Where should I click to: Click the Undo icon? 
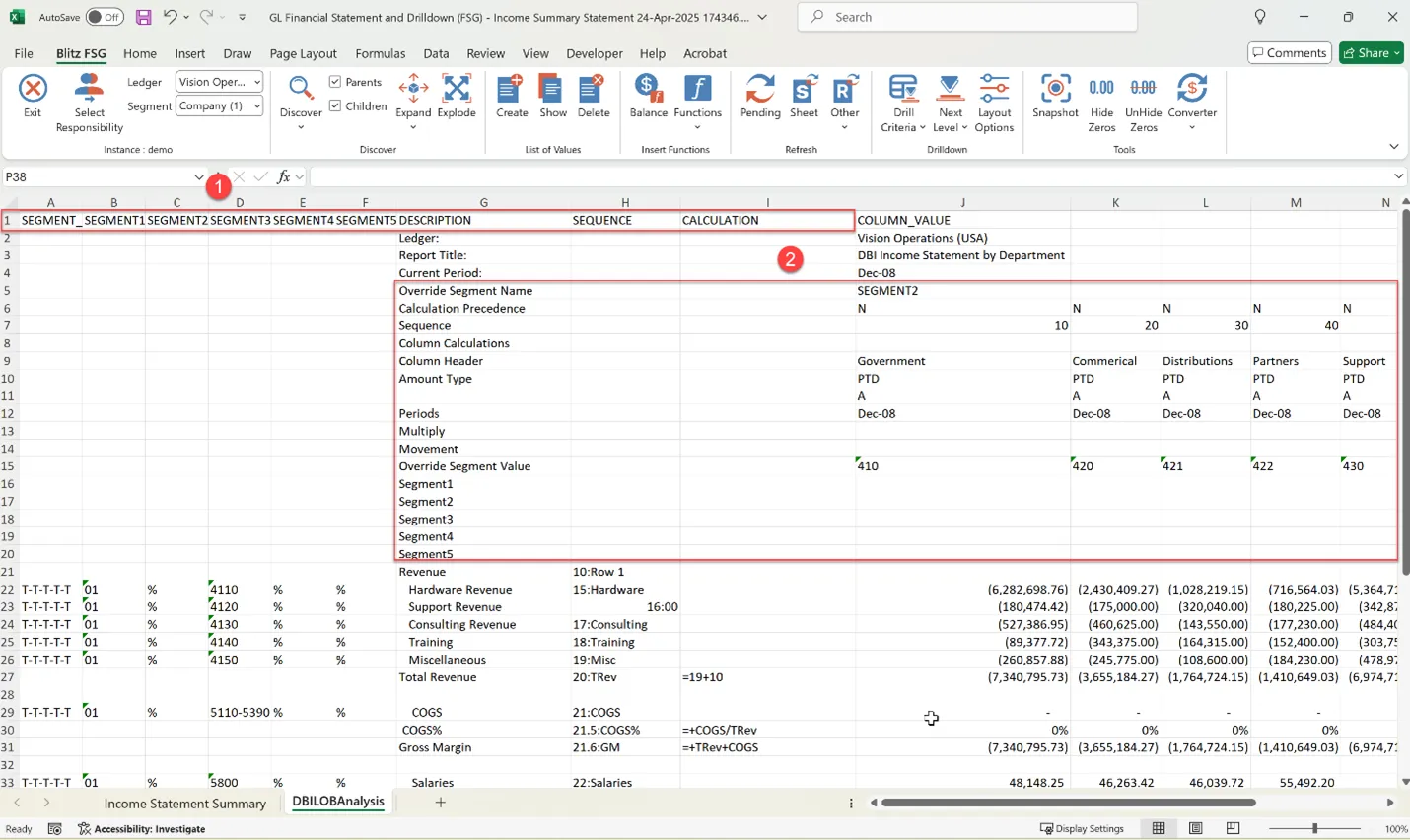(171, 17)
